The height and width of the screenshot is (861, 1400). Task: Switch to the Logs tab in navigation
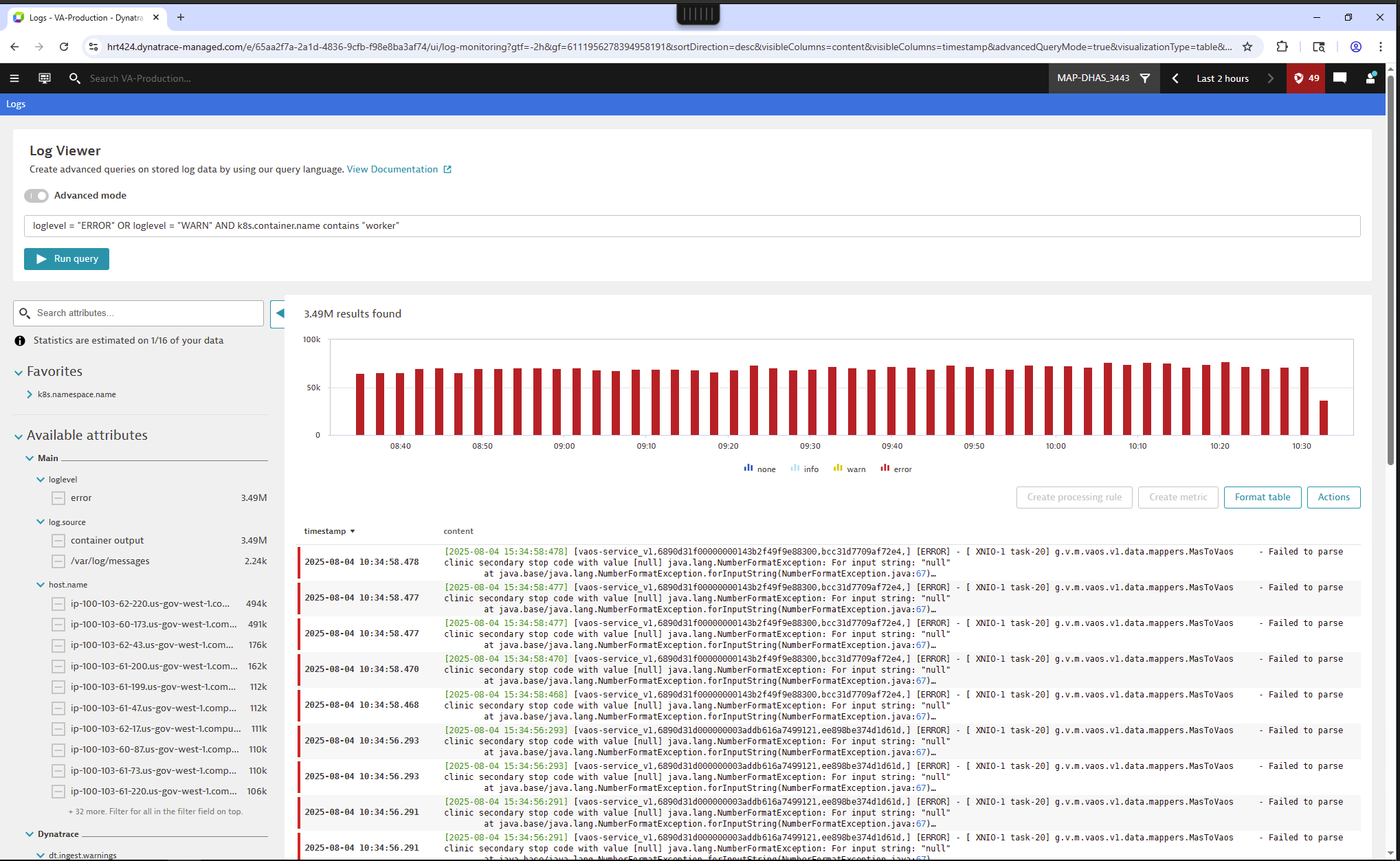(16, 104)
